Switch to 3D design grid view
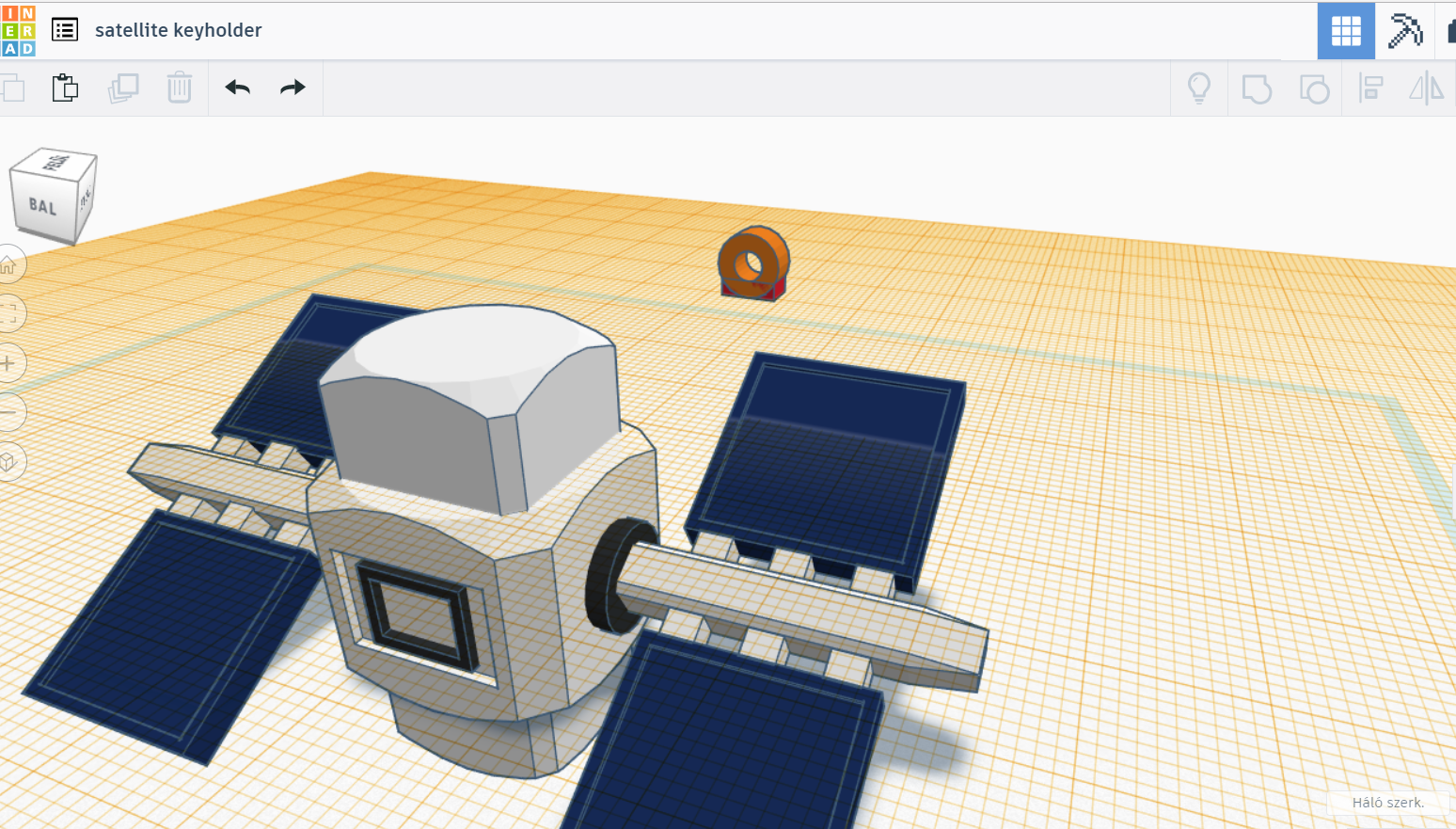Image resolution: width=1456 pixels, height=829 pixels. coord(1346,31)
